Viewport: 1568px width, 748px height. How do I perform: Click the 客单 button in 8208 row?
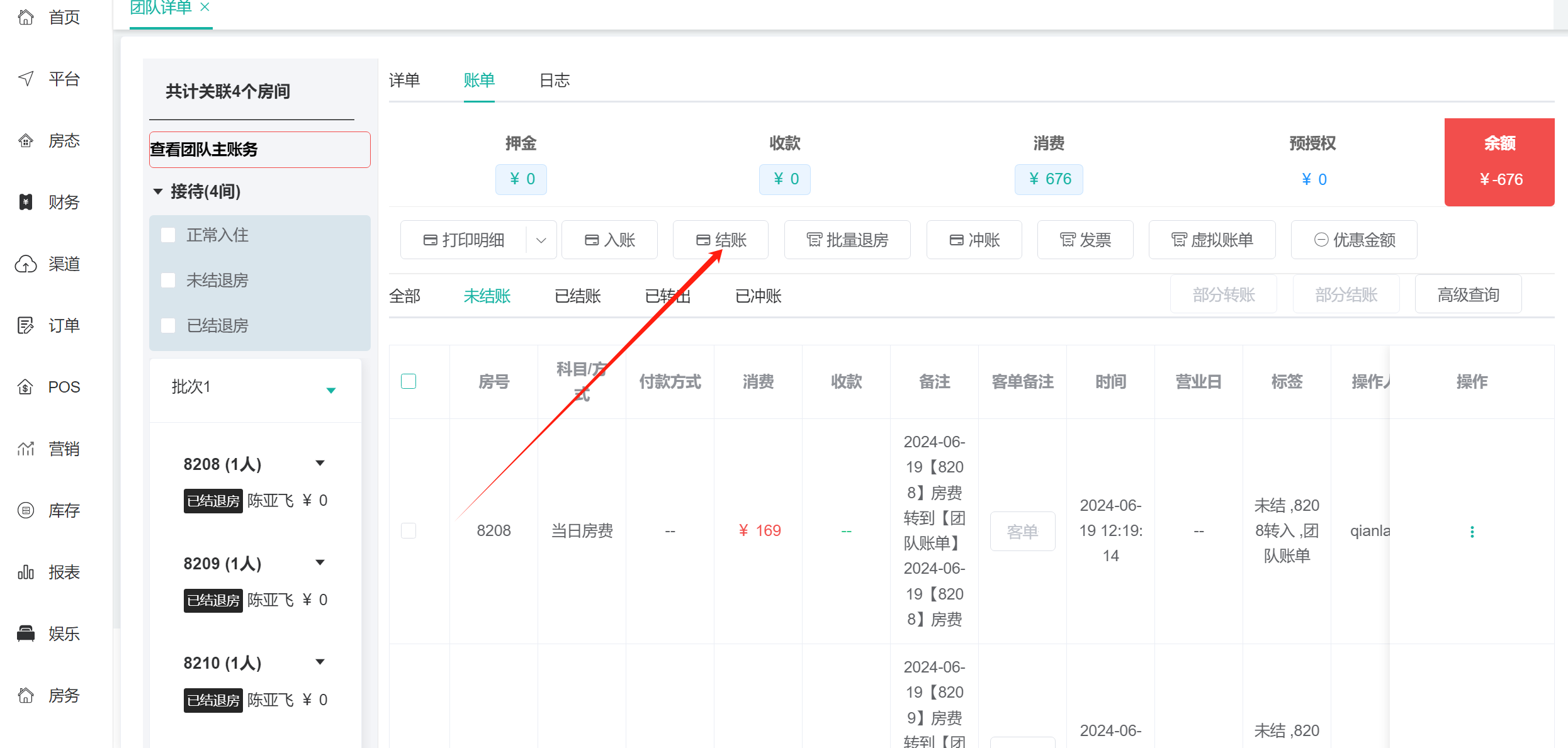pos(1022,532)
